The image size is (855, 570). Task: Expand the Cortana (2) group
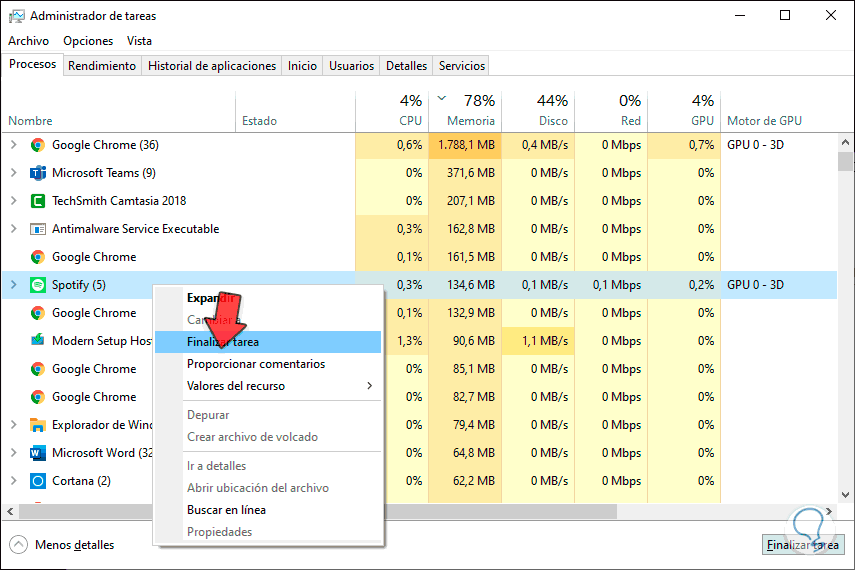14,481
